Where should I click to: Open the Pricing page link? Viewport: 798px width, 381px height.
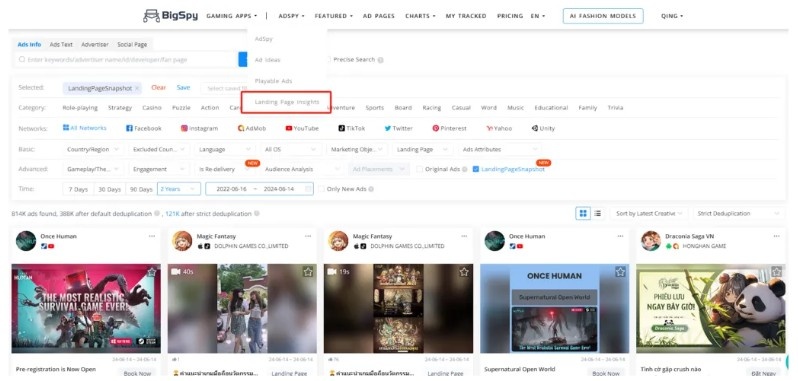(510, 16)
